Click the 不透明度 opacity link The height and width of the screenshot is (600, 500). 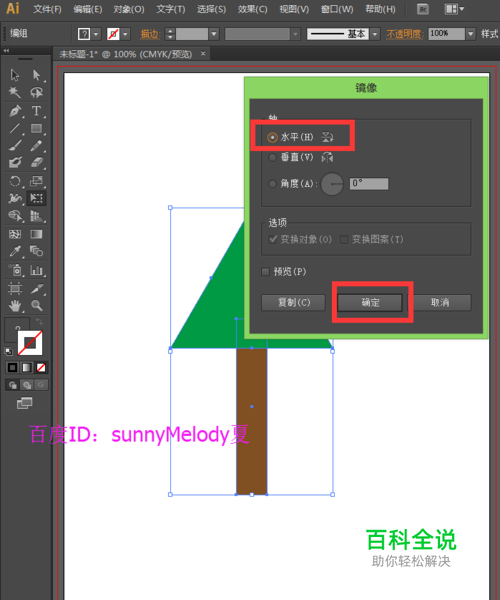point(404,34)
